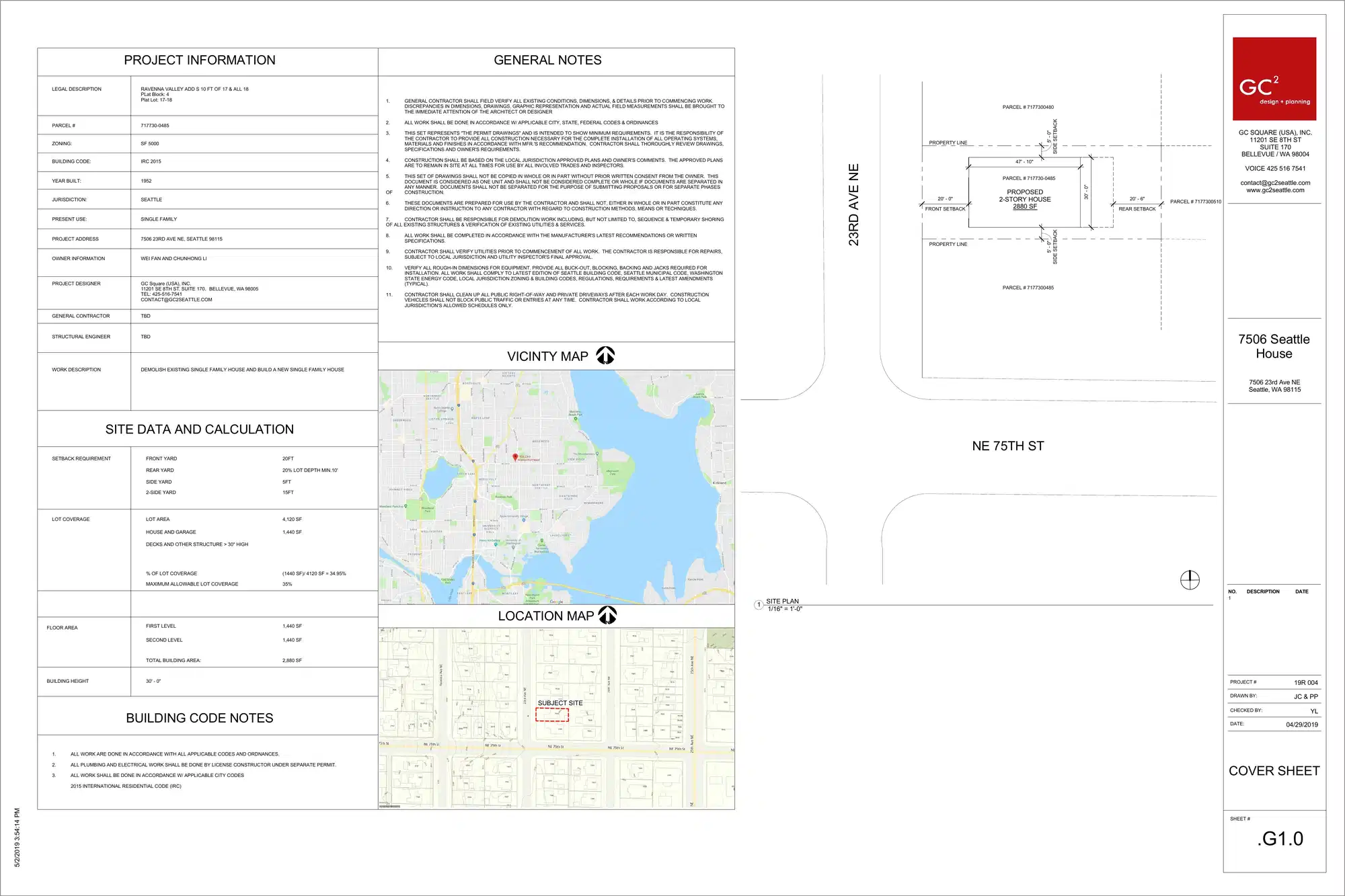The height and width of the screenshot is (896, 1345).
Task: Click the FRONT SETBACK dimension label
Action: pyautogui.click(x=945, y=209)
